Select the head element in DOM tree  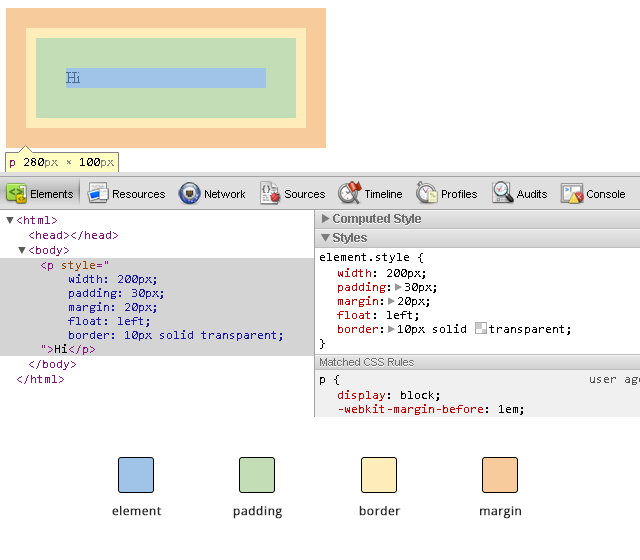pos(73,236)
